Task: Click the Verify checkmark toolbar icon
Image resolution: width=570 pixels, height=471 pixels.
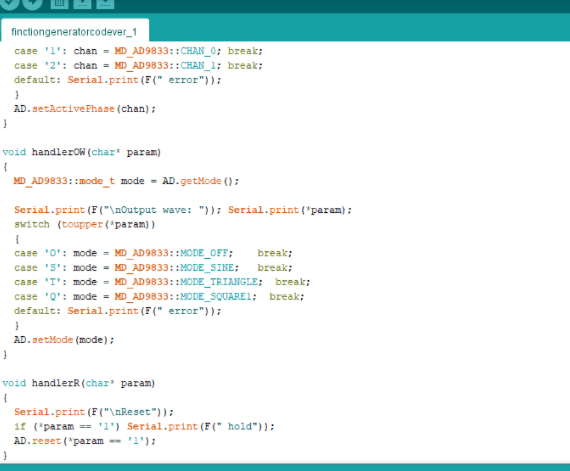Action: click(x=8, y=3)
